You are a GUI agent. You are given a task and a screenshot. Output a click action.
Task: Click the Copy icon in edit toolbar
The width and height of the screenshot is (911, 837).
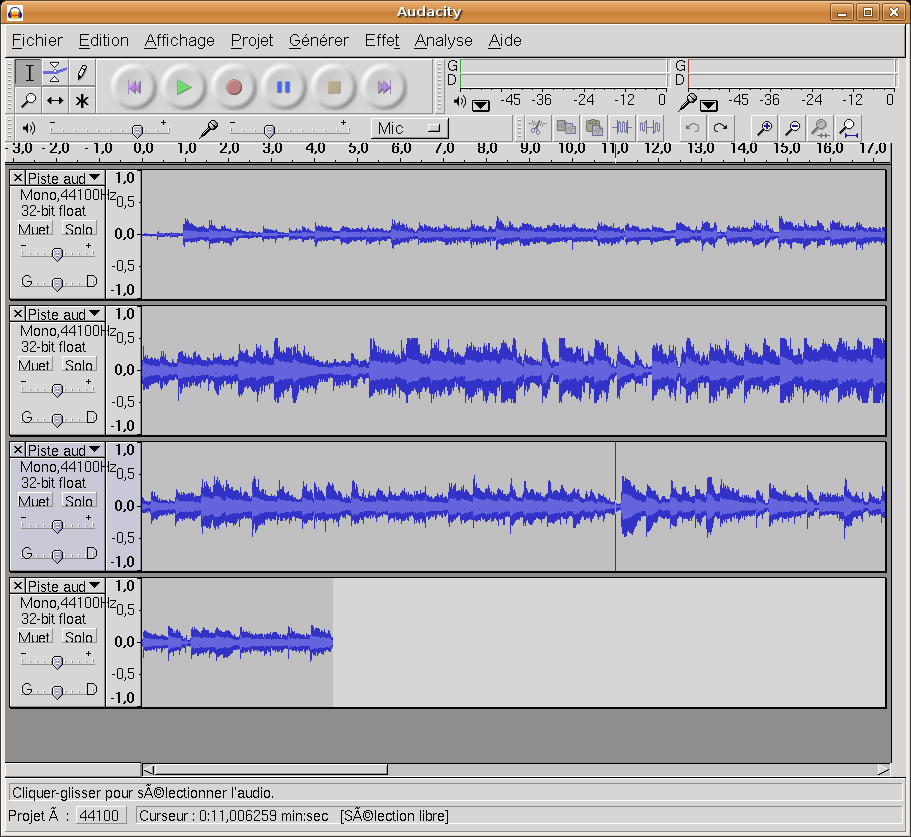[x=566, y=127]
